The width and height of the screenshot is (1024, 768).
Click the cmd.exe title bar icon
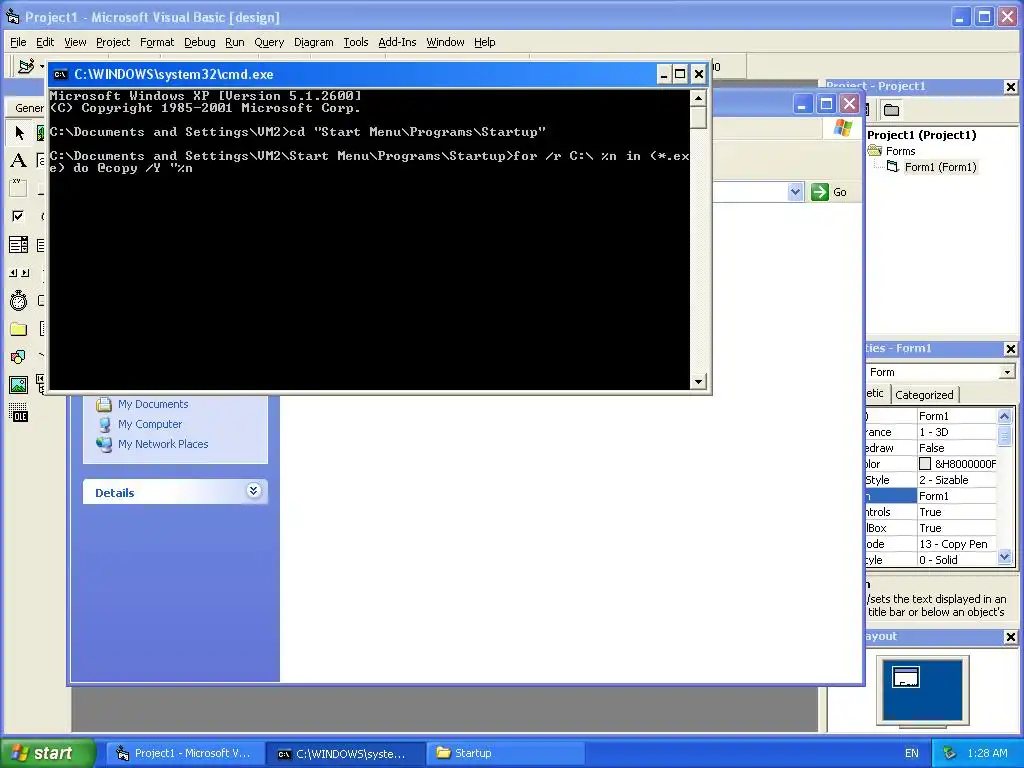pyautogui.click(x=61, y=74)
